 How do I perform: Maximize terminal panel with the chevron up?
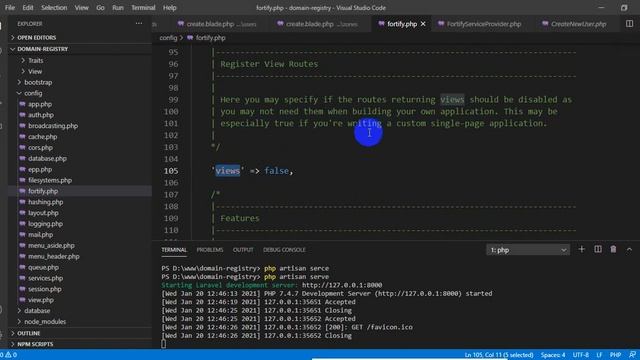pyautogui.click(x=629, y=249)
